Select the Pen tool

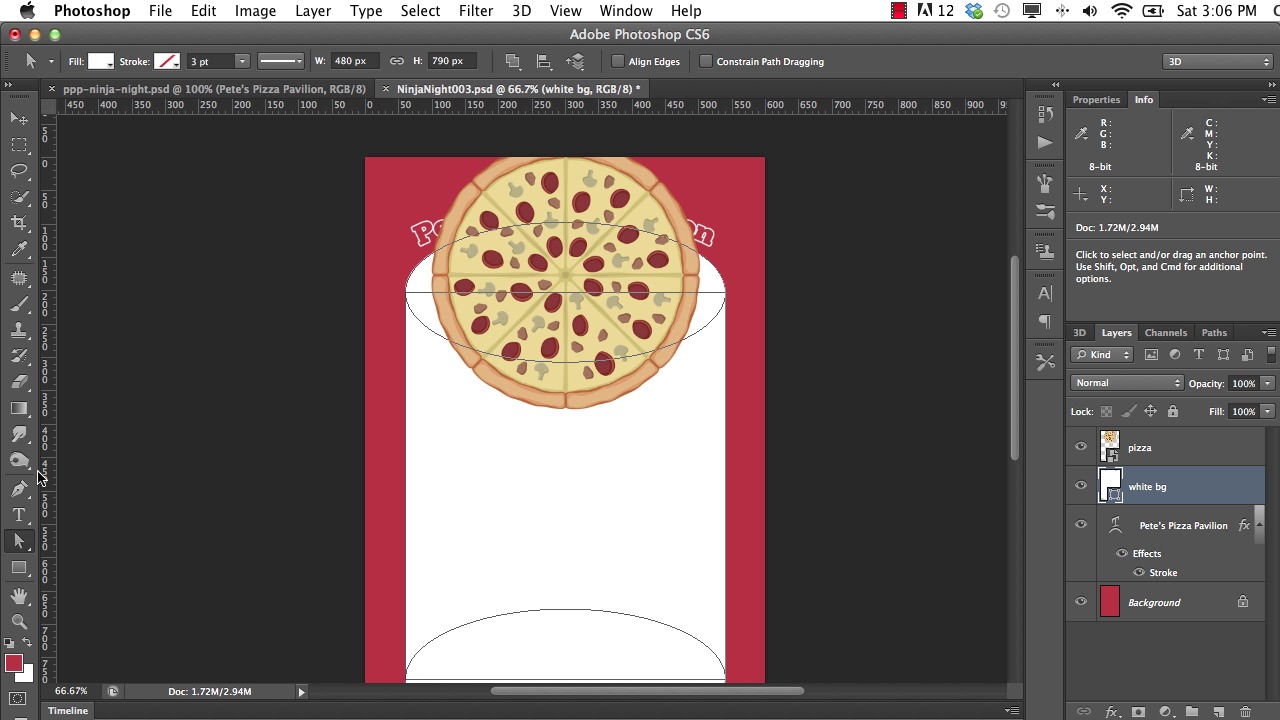[x=19, y=489]
